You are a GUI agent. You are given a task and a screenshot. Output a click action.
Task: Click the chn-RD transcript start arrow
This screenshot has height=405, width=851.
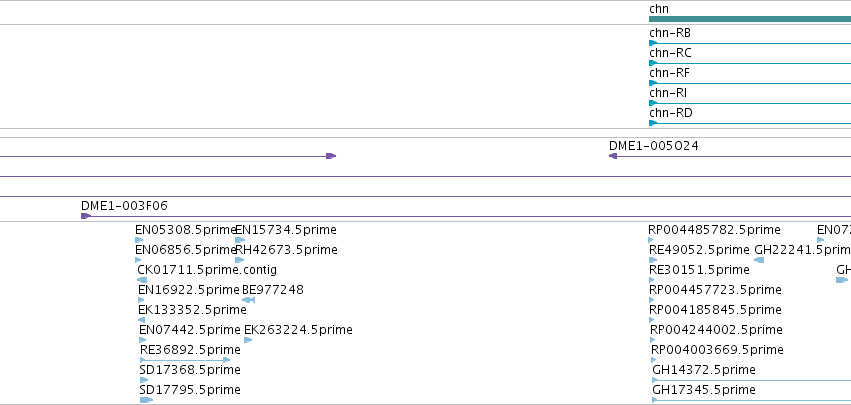pyautogui.click(x=653, y=123)
